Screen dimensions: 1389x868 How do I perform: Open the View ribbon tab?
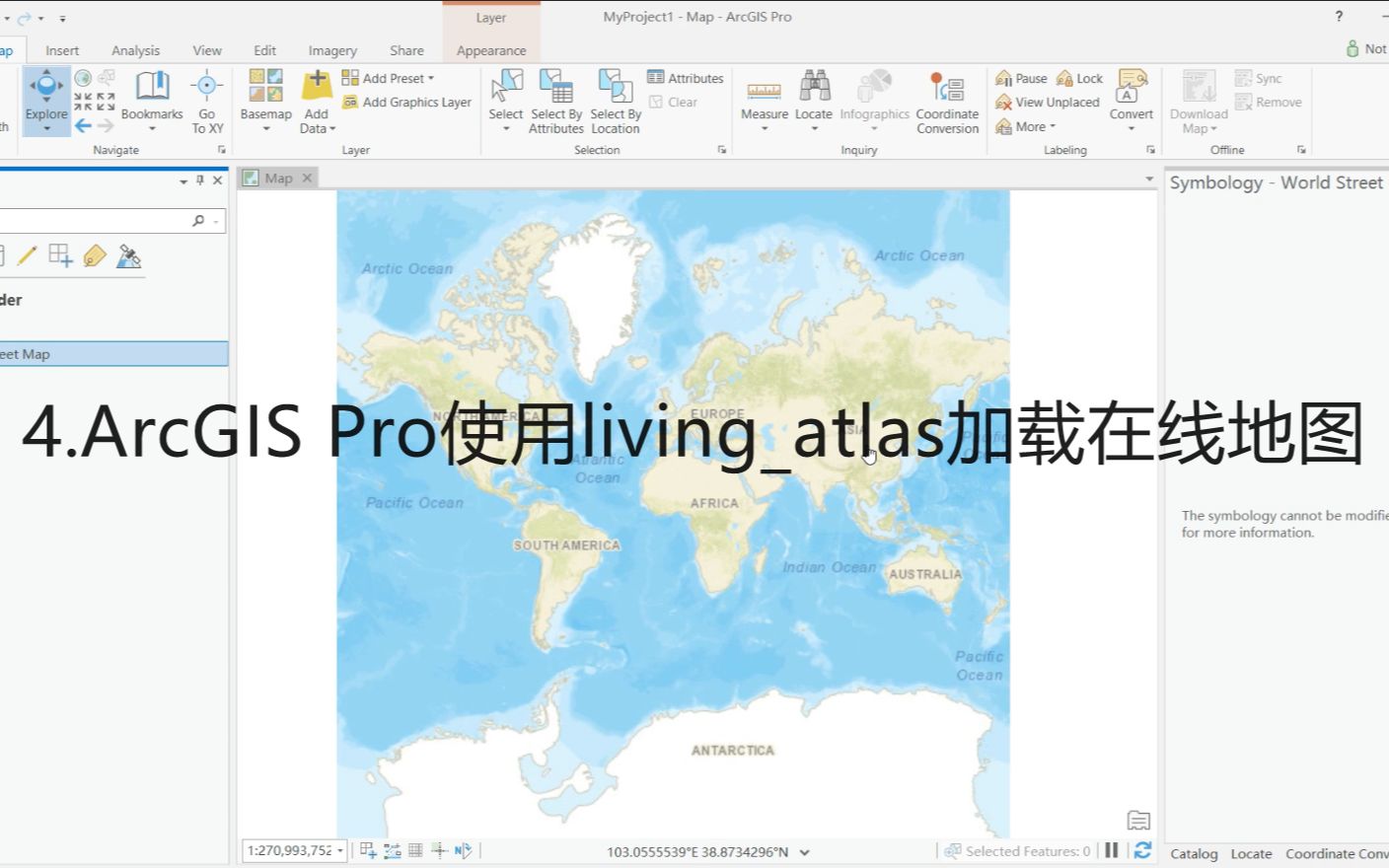click(x=207, y=50)
